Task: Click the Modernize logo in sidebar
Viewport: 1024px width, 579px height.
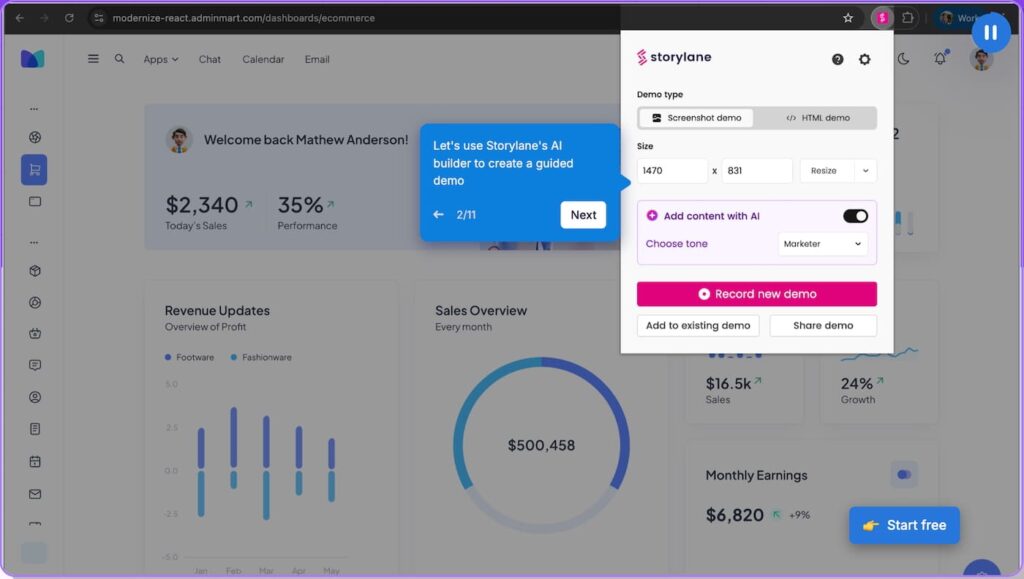Action: 33,59
